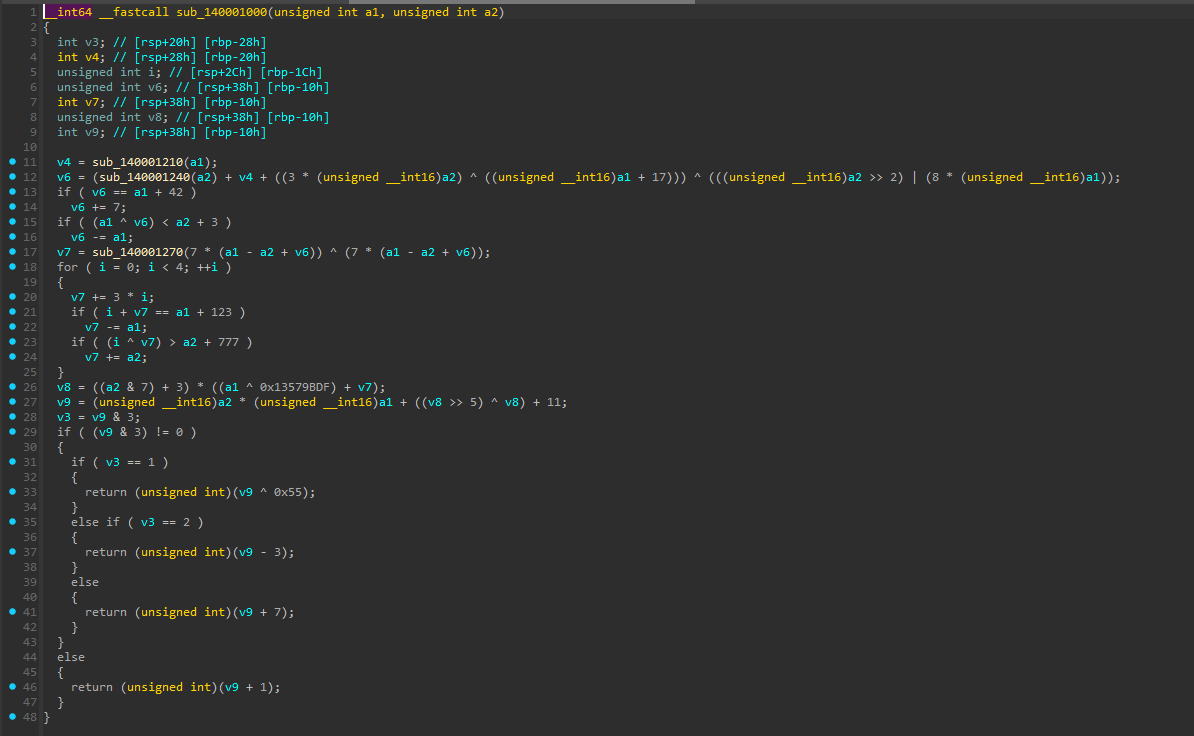Follow the sub_140001210 call on line 11

pyautogui.click(x=138, y=162)
